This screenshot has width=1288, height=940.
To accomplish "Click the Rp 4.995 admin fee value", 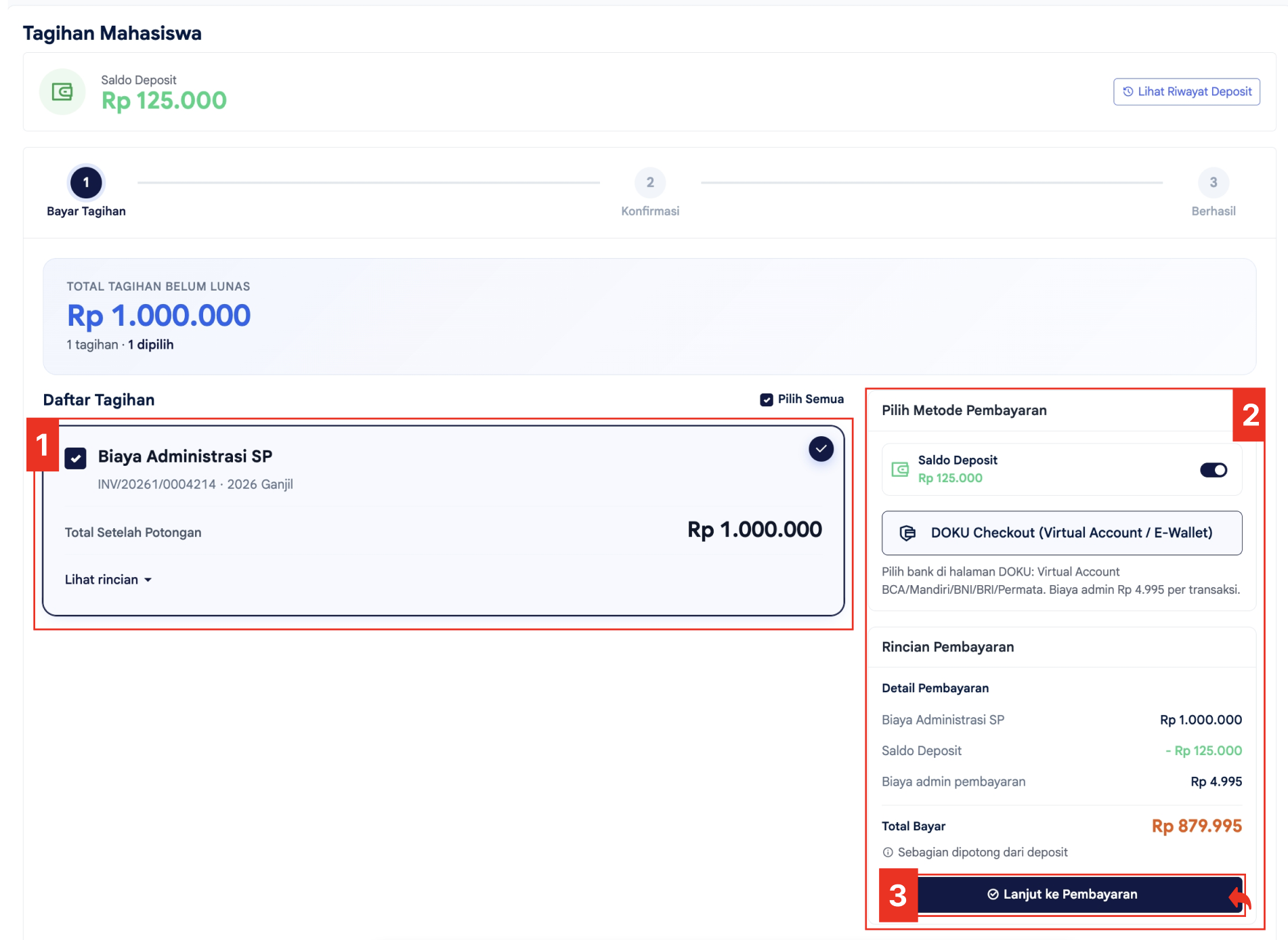I will [1216, 782].
